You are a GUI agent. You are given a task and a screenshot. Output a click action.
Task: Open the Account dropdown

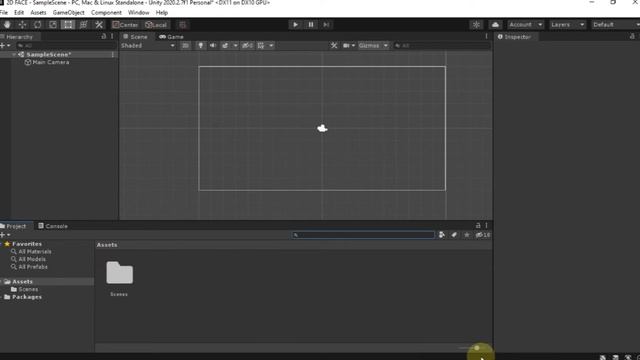tap(526, 24)
